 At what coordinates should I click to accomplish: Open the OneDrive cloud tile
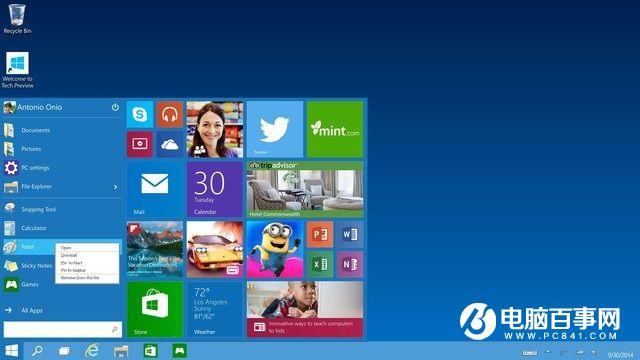coord(170,144)
